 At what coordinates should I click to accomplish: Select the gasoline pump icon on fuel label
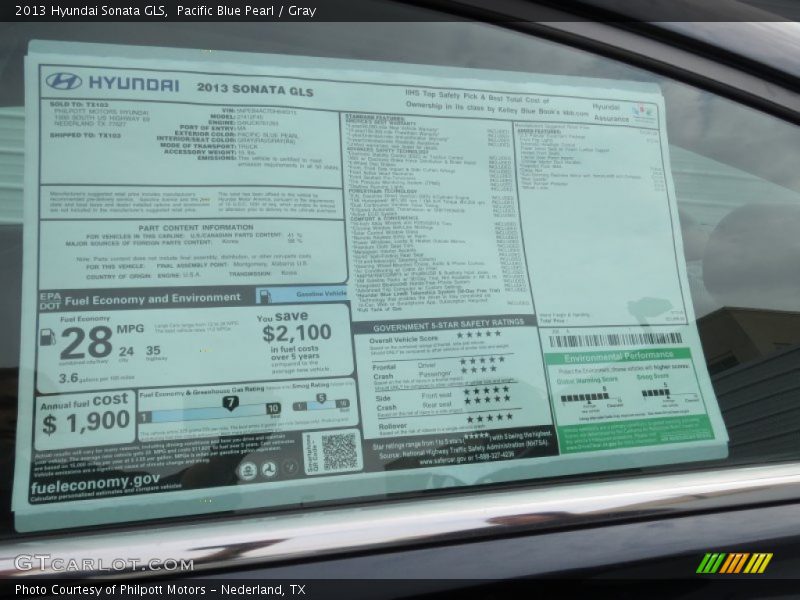tap(265, 296)
